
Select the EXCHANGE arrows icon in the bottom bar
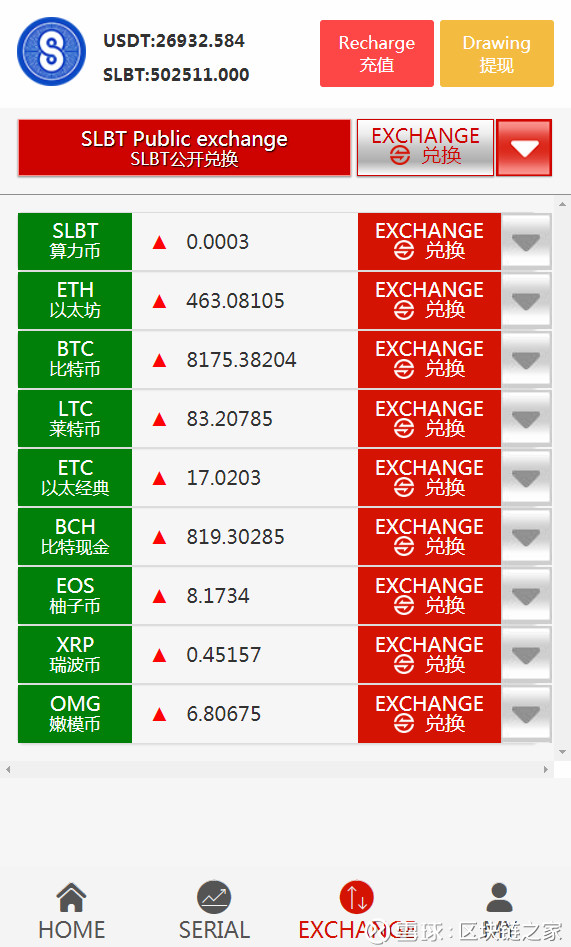(x=356, y=897)
